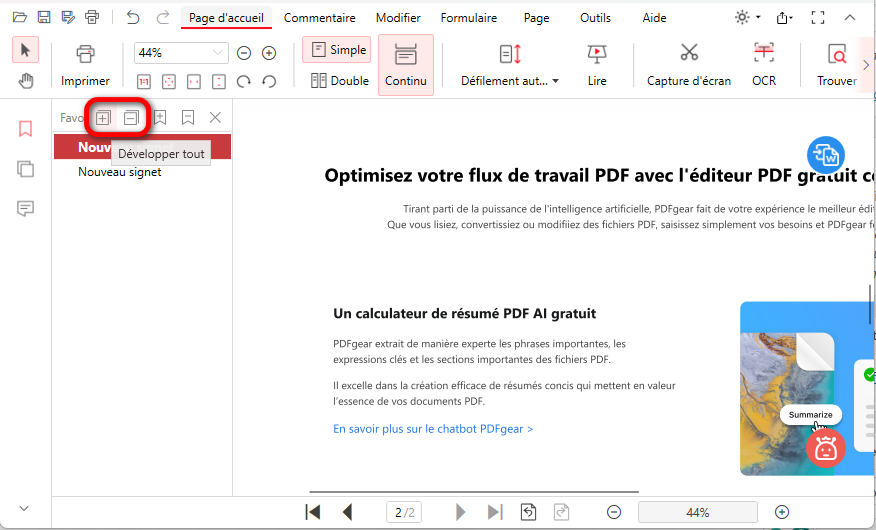The height and width of the screenshot is (530, 876).
Task: Open the theme brightness dropdown
Action: pyautogui.click(x=748, y=17)
